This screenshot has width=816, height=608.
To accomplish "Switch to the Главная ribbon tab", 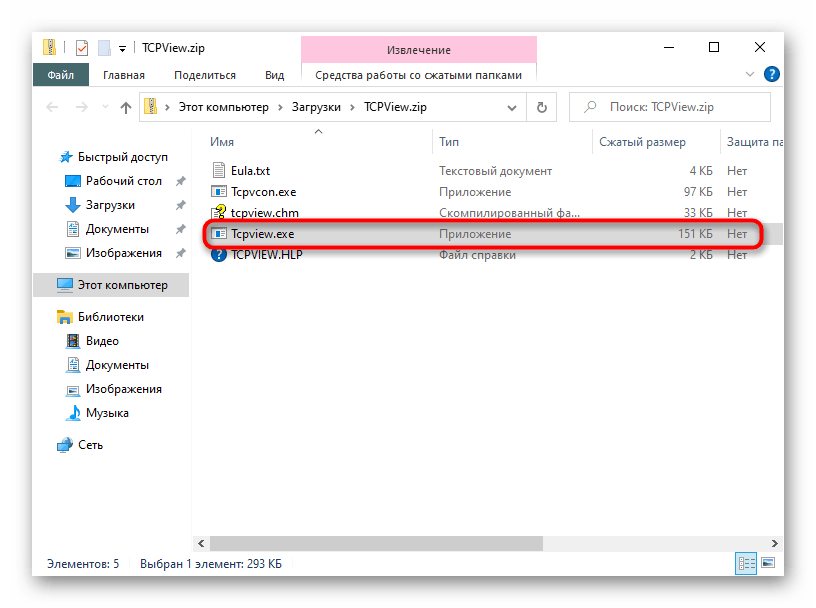I will coord(124,75).
